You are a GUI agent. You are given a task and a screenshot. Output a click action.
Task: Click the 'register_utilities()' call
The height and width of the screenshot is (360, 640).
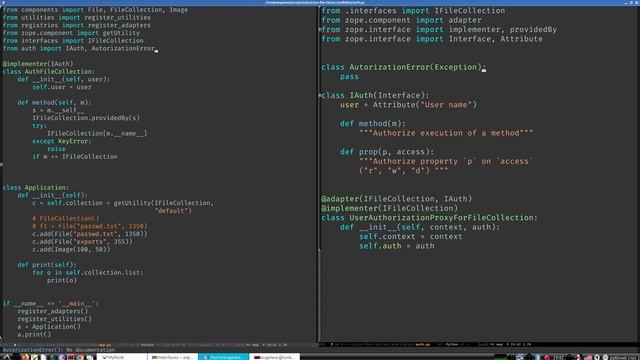click(x=54, y=319)
